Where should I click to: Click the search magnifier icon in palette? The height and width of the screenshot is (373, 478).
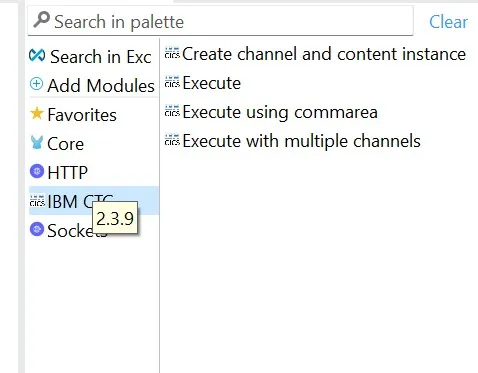42,20
